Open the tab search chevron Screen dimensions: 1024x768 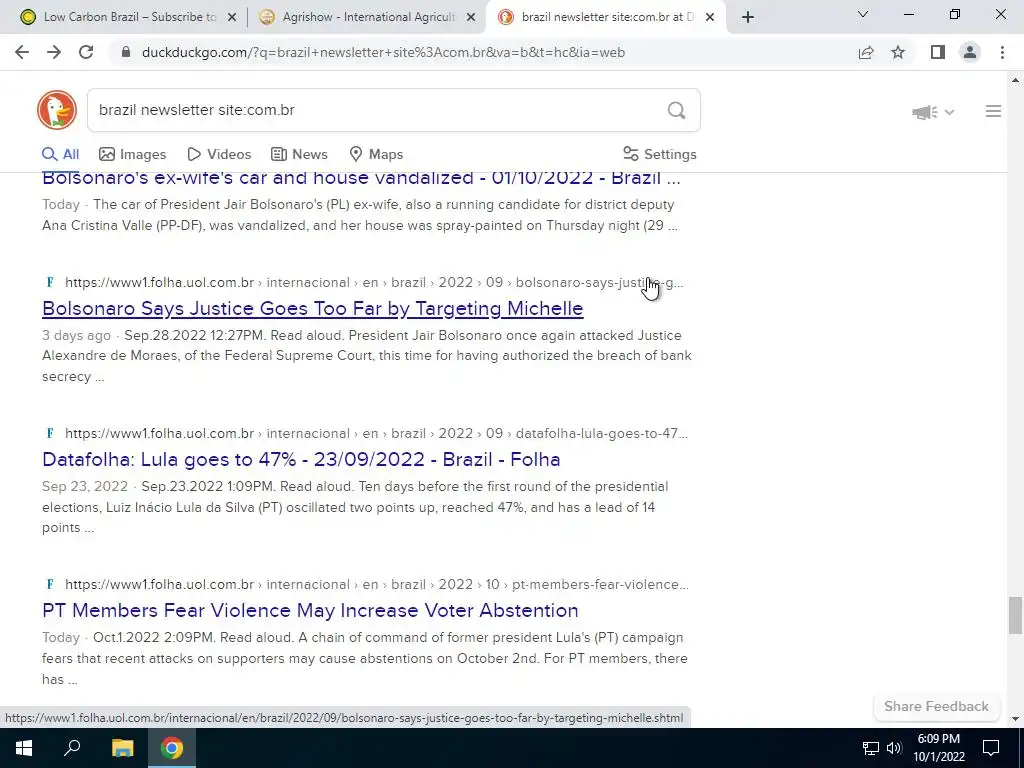[863, 14]
